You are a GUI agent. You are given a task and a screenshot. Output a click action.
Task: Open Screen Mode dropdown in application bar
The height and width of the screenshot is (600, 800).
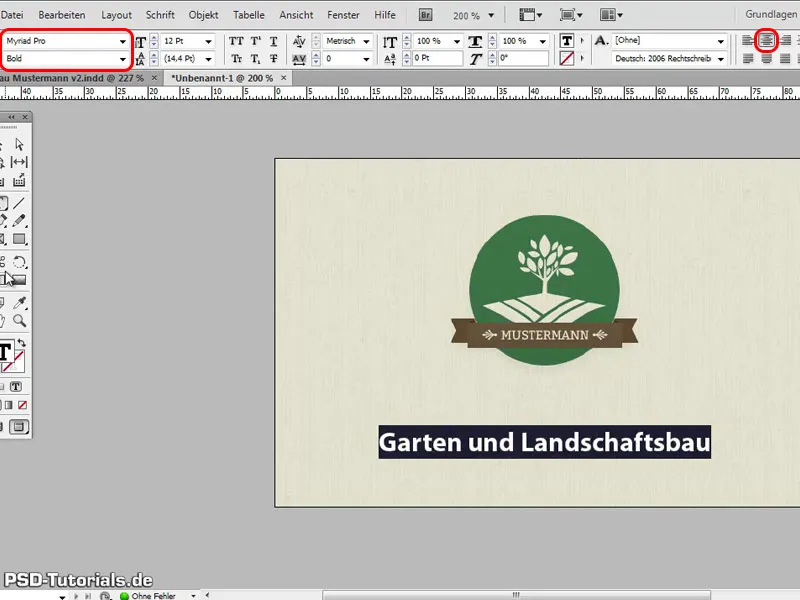tap(571, 15)
